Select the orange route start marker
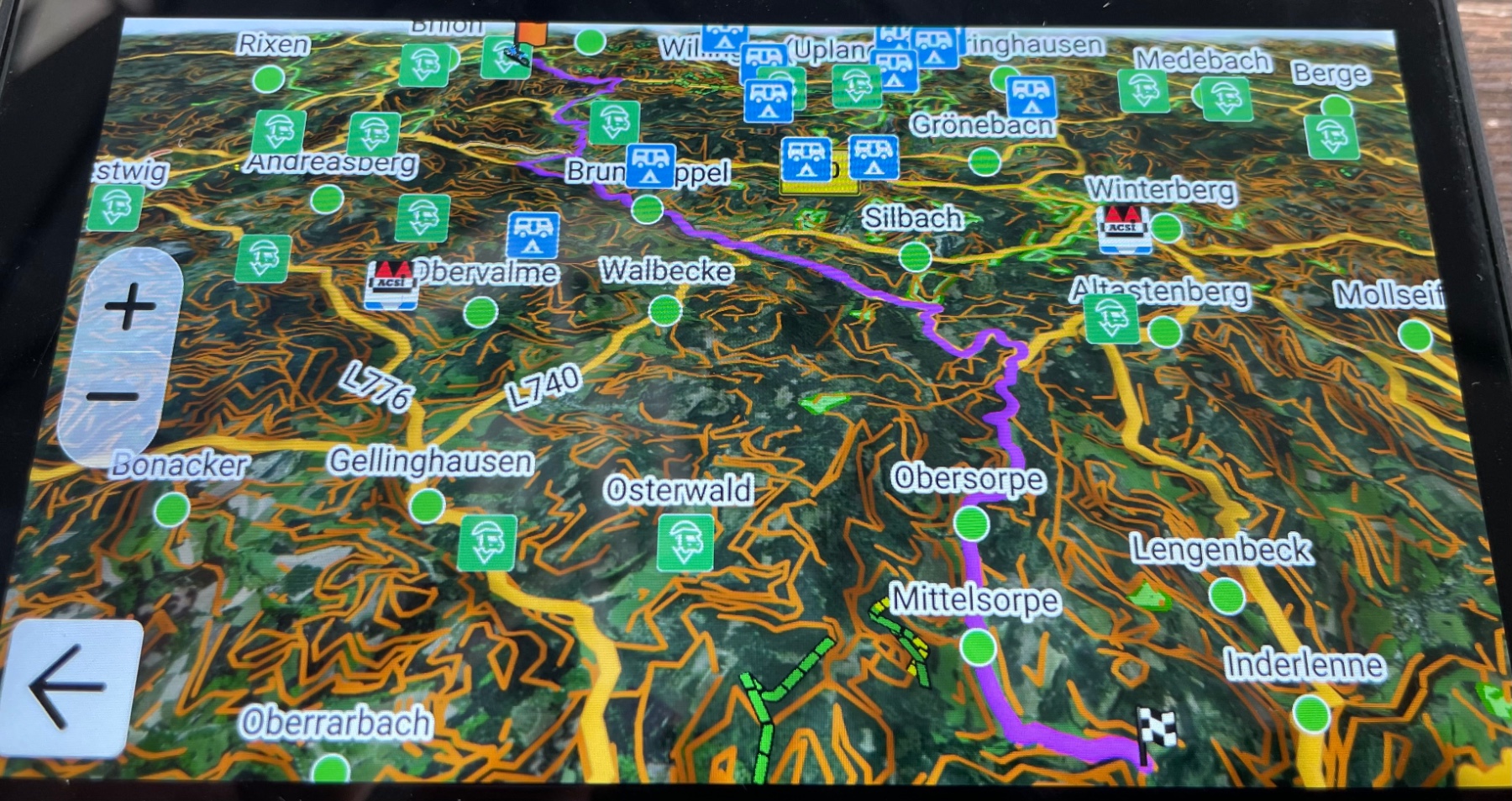The image size is (1512, 801). click(531, 32)
